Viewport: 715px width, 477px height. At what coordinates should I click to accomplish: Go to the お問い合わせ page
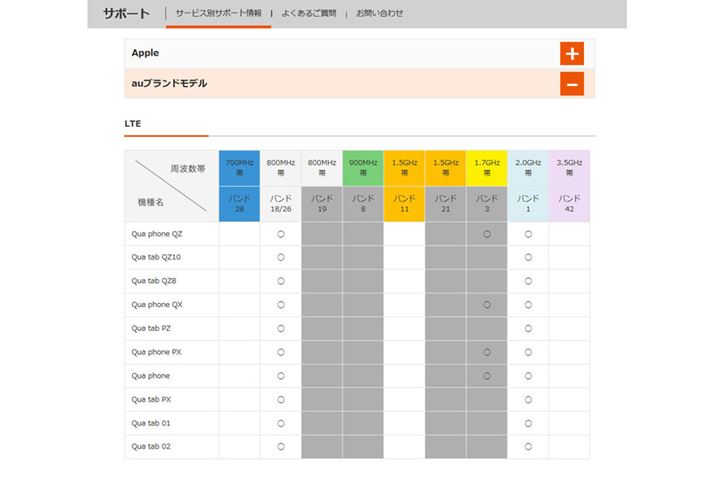(x=380, y=13)
